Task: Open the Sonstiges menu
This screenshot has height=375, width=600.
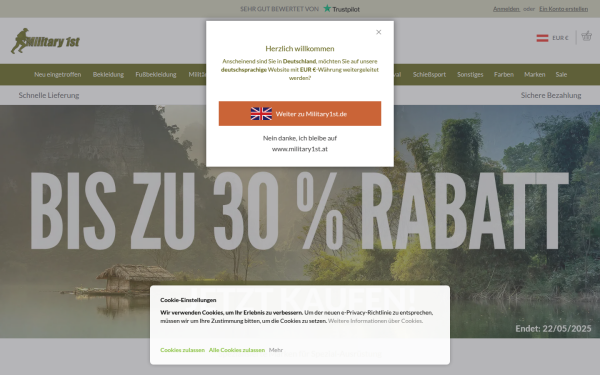Action: pos(470,75)
